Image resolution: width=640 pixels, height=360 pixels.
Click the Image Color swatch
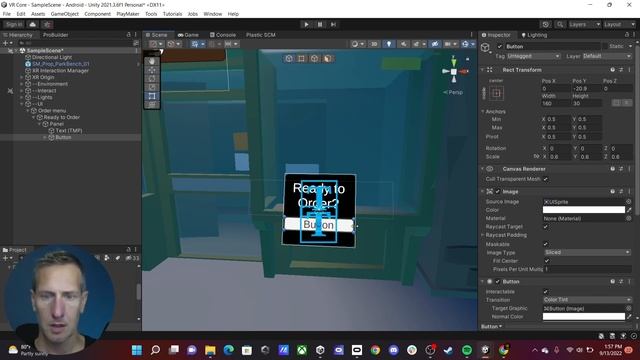[584, 210]
